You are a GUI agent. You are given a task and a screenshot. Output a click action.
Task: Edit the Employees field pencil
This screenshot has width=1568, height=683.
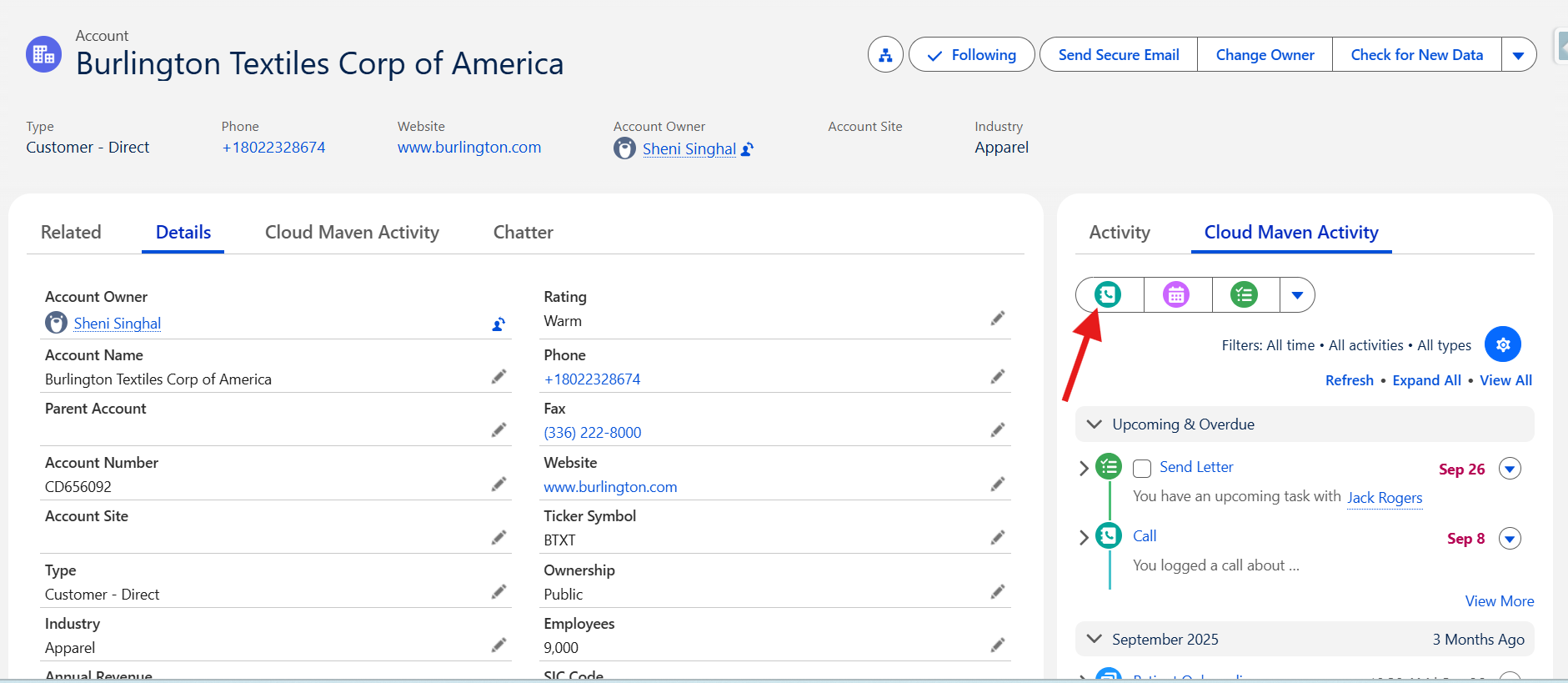pyautogui.click(x=997, y=645)
